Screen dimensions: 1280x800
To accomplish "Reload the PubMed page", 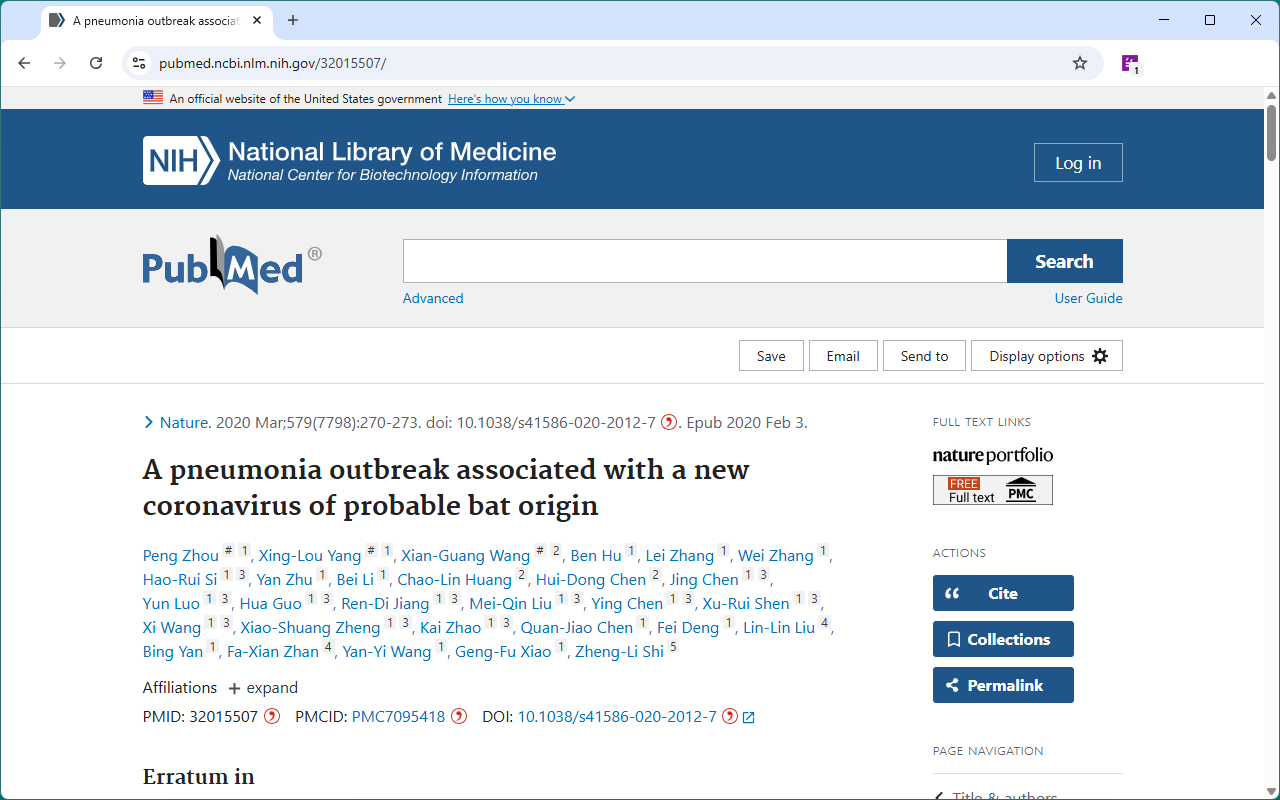I will click(x=96, y=63).
